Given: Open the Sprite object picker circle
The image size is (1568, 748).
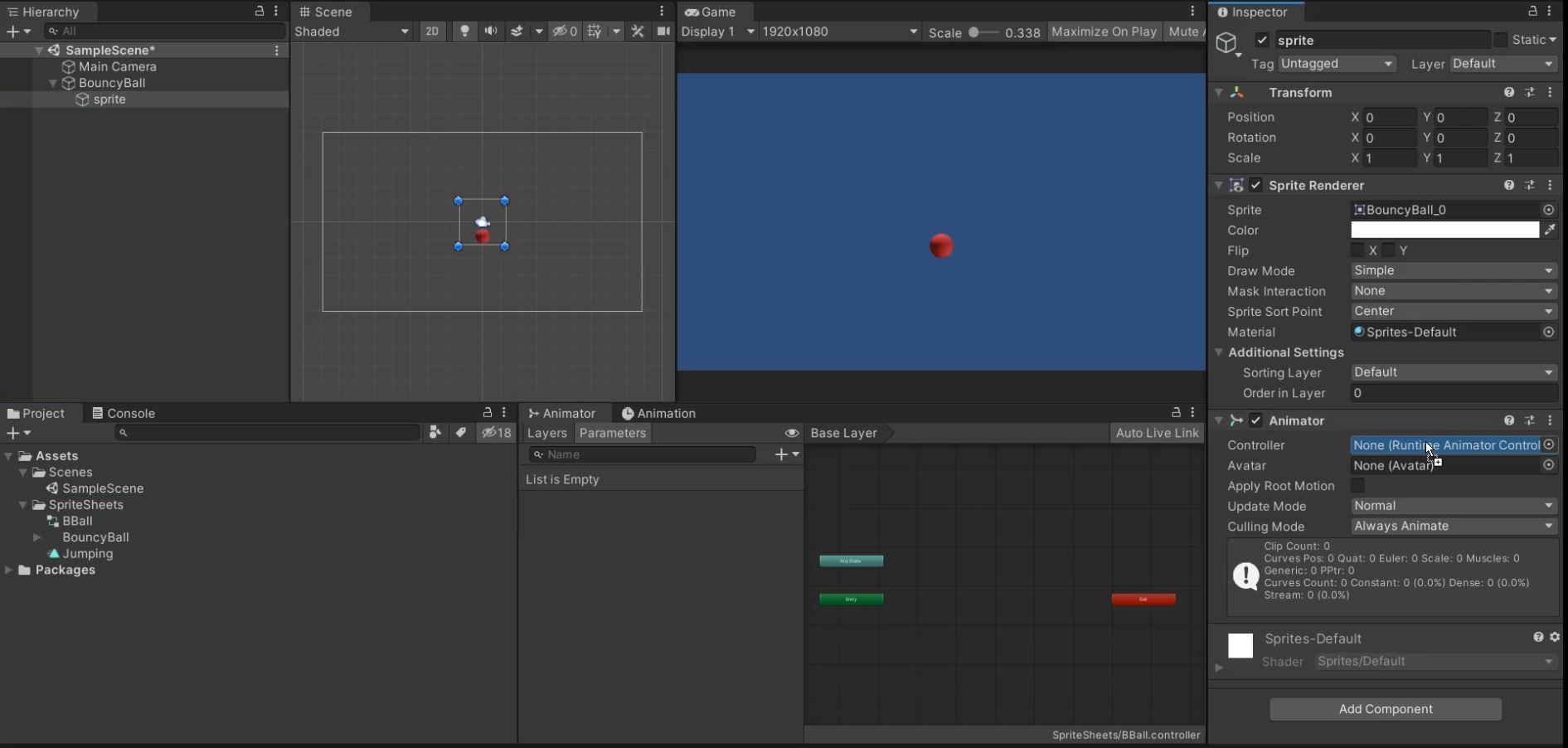Looking at the screenshot, I should click(1548, 210).
